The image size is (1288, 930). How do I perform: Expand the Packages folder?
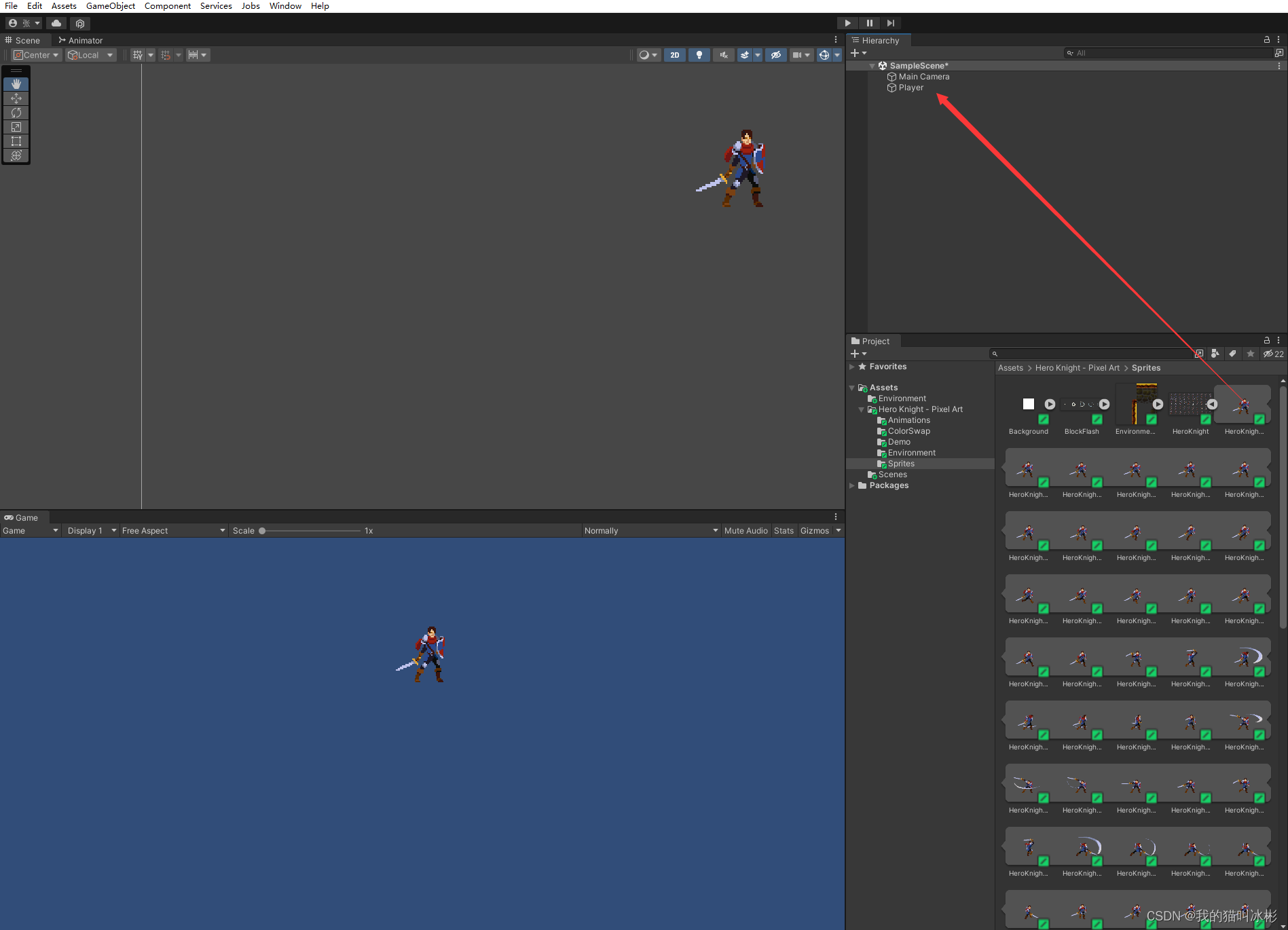click(852, 485)
